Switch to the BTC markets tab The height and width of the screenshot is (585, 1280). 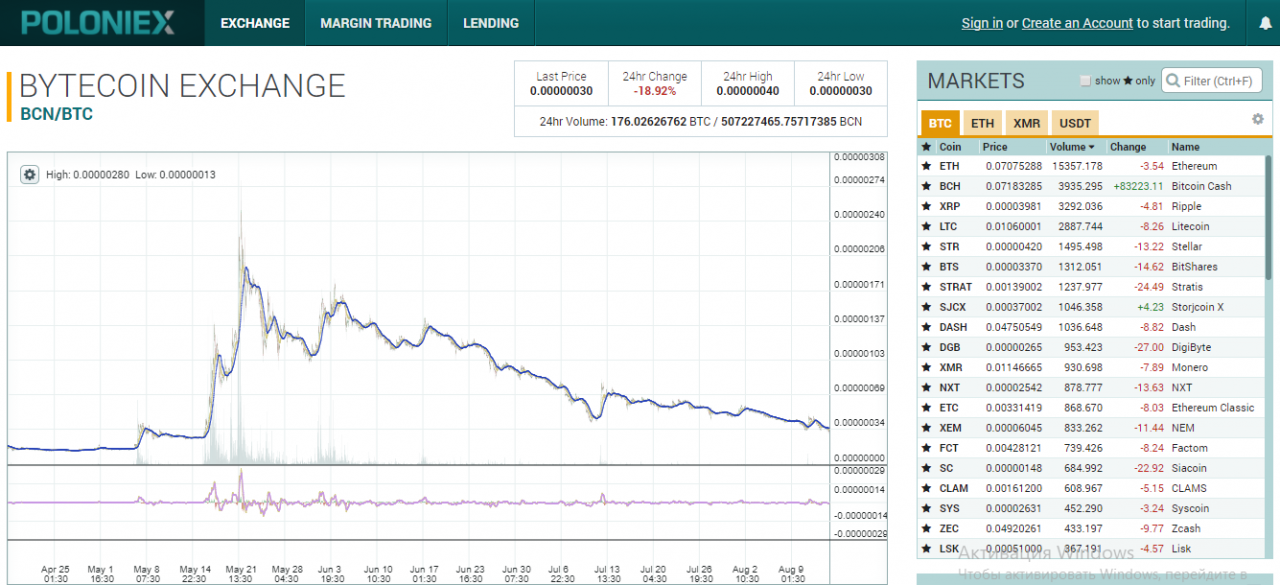pos(940,124)
